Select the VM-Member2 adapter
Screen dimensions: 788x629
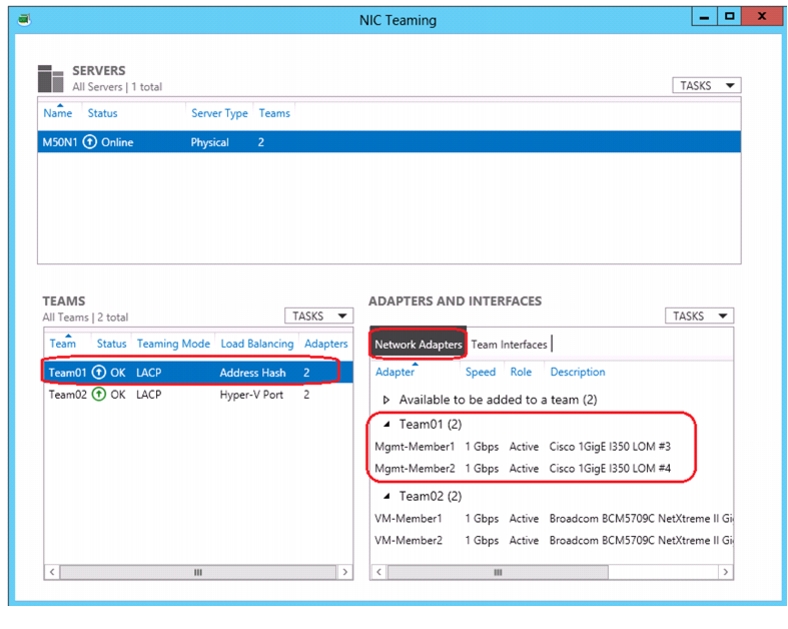tap(552, 541)
